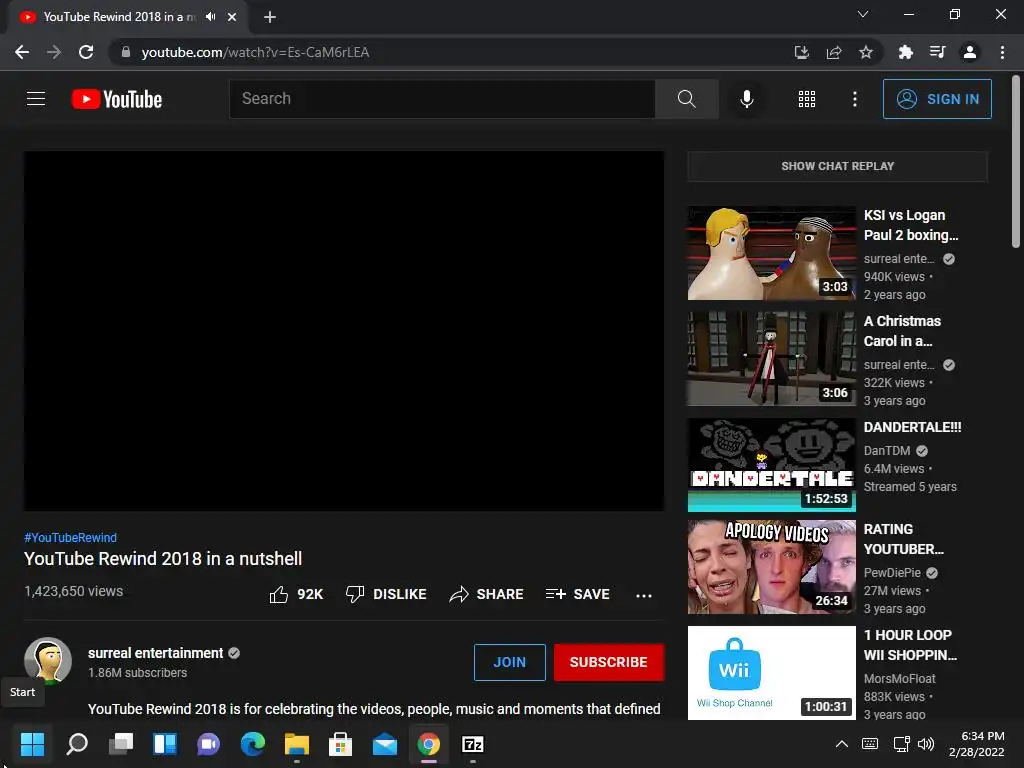
Task: Open KSI vs Logan Paul 2 thumbnail
Action: [x=771, y=253]
